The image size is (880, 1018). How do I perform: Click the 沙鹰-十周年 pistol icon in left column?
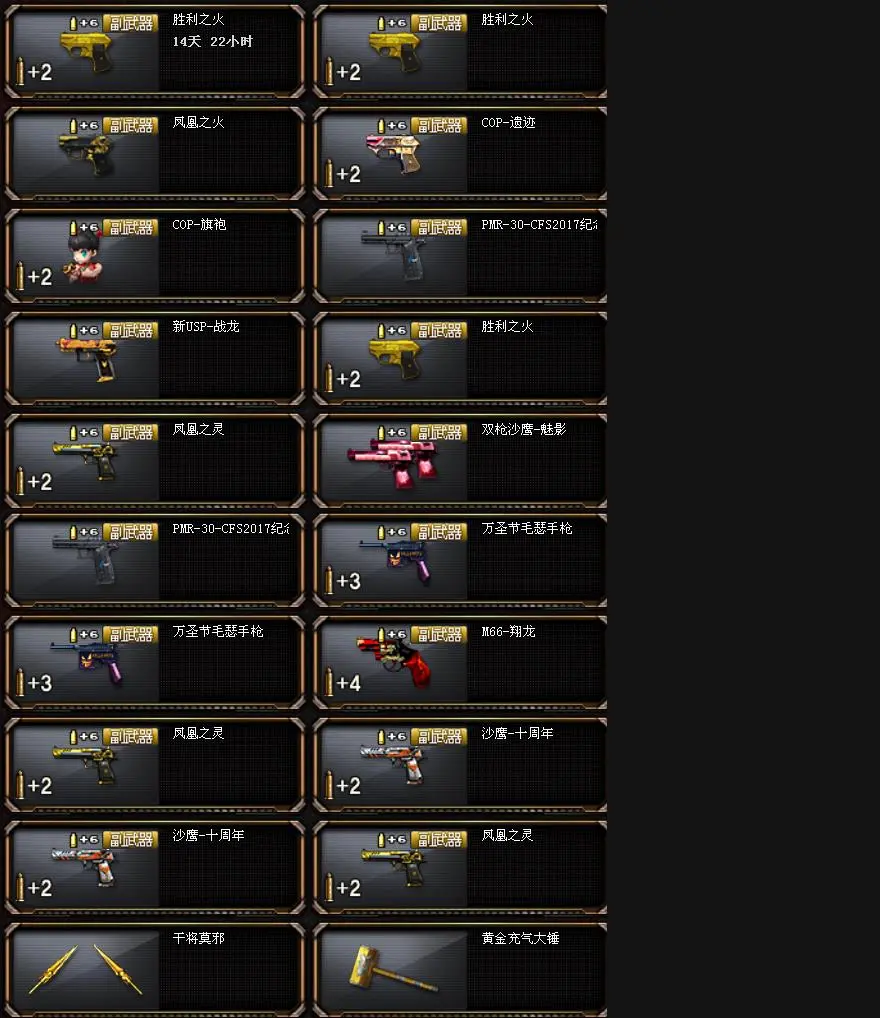tap(85, 867)
